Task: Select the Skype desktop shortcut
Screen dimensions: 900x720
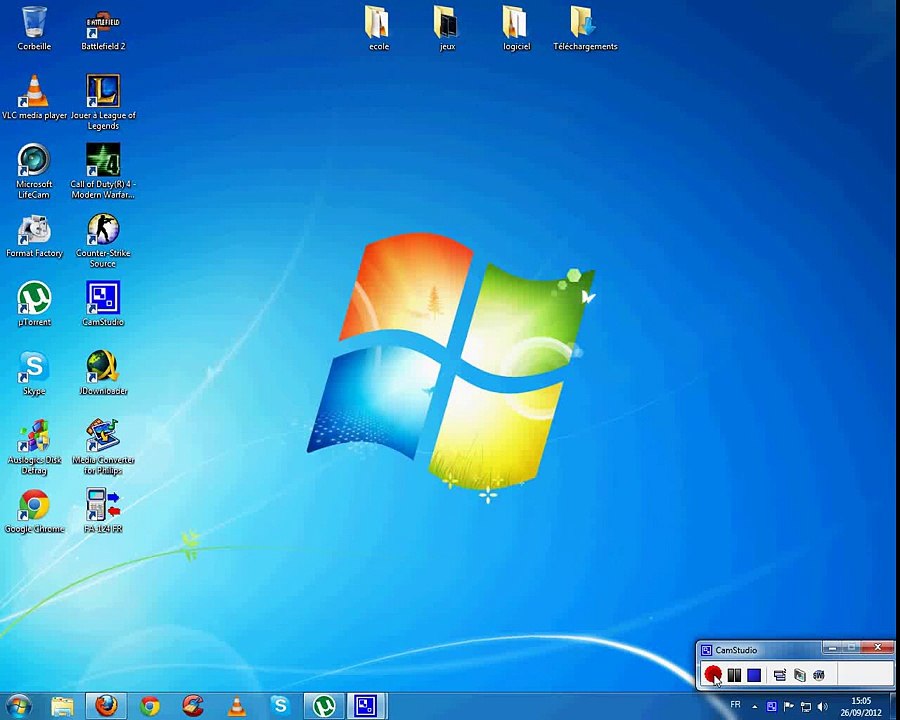Action: click(34, 373)
